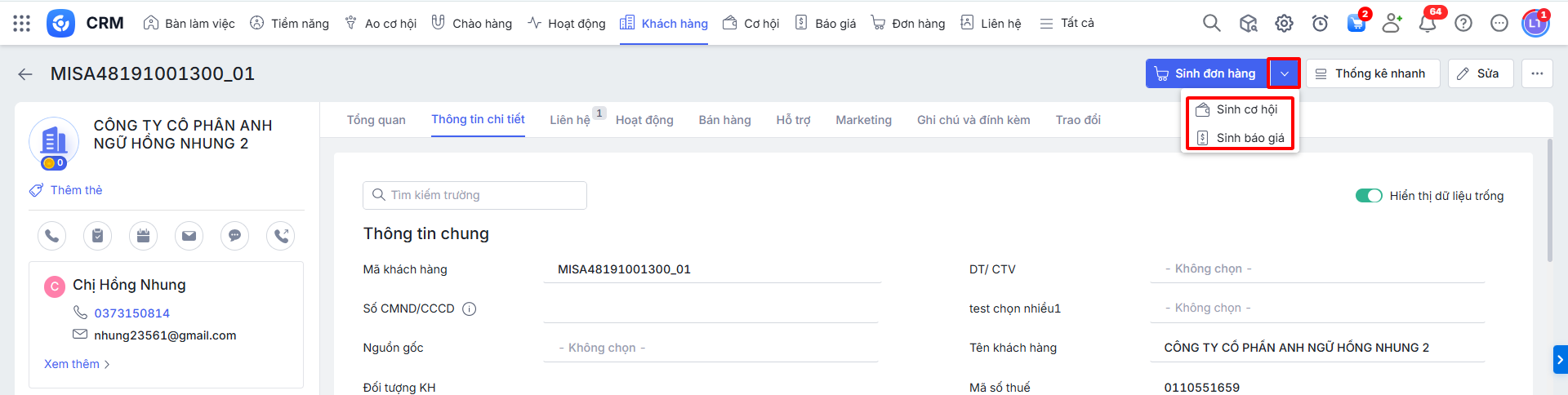Open the apps grid launcher icon

pos(22,24)
